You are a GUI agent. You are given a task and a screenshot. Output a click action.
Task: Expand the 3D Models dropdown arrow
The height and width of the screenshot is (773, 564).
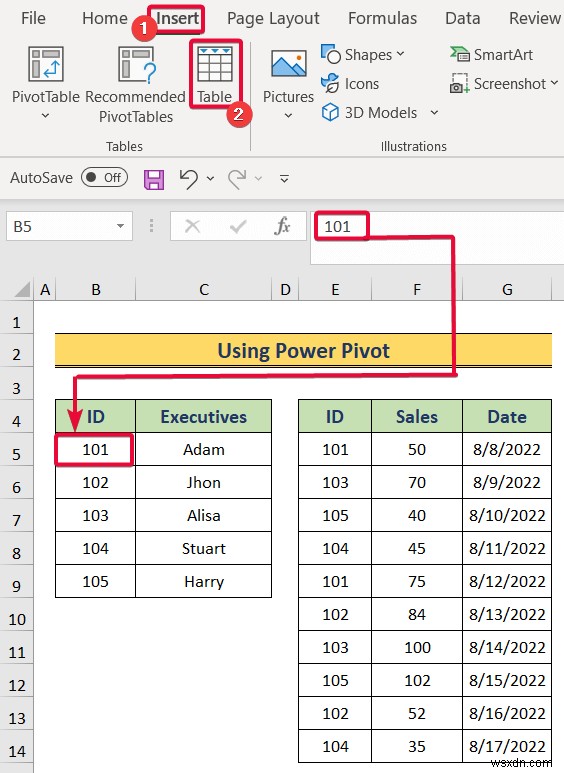(x=434, y=112)
